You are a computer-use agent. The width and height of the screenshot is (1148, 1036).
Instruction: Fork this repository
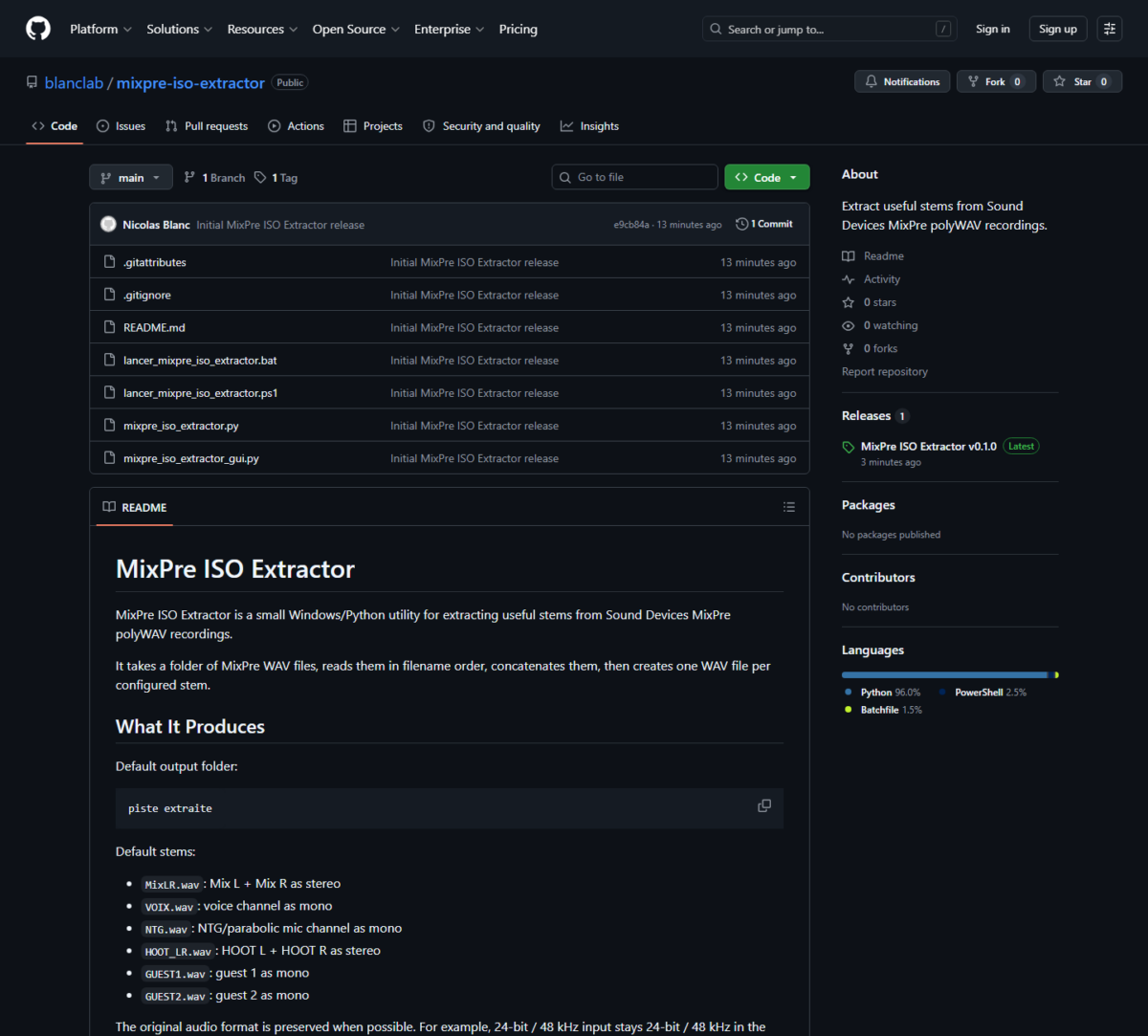point(996,81)
